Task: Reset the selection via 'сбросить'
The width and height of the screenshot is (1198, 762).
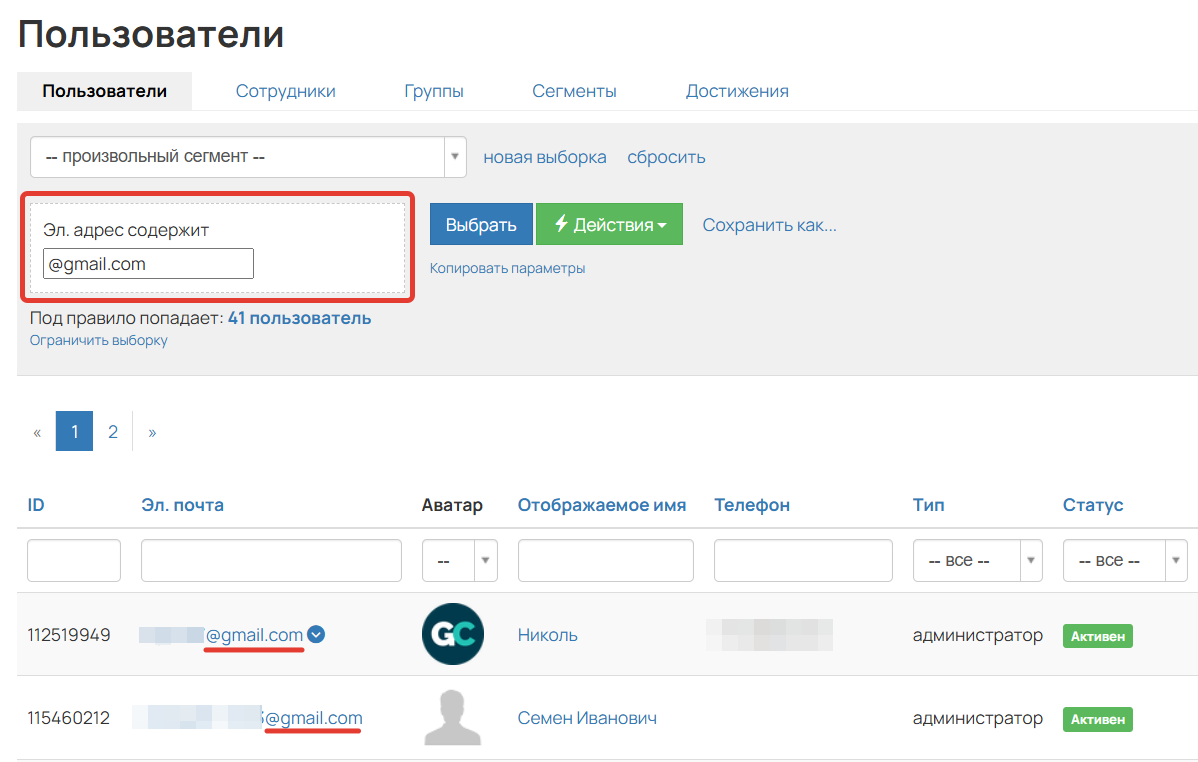Action: 666,157
